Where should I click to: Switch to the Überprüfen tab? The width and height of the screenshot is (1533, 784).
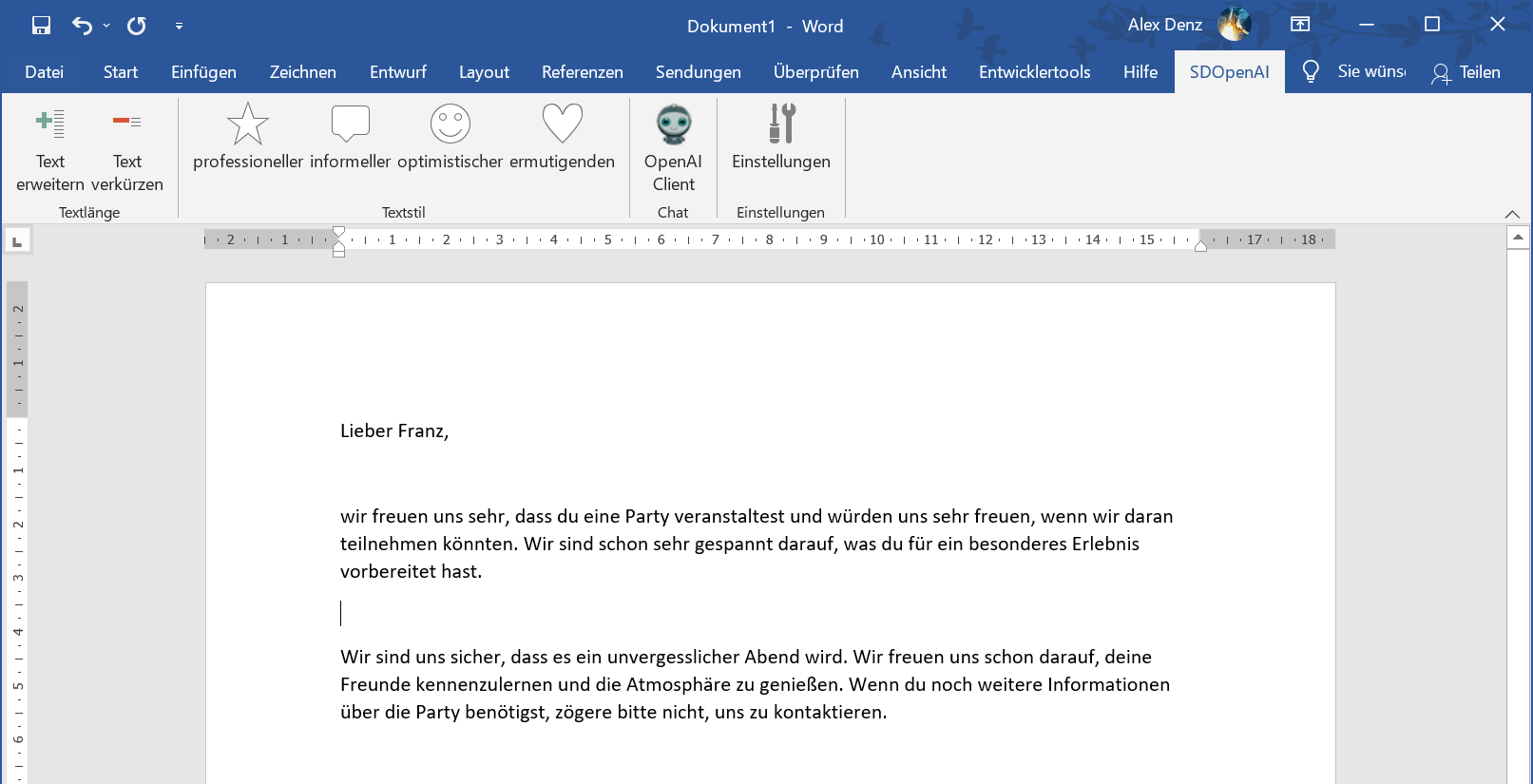coord(816,72)
